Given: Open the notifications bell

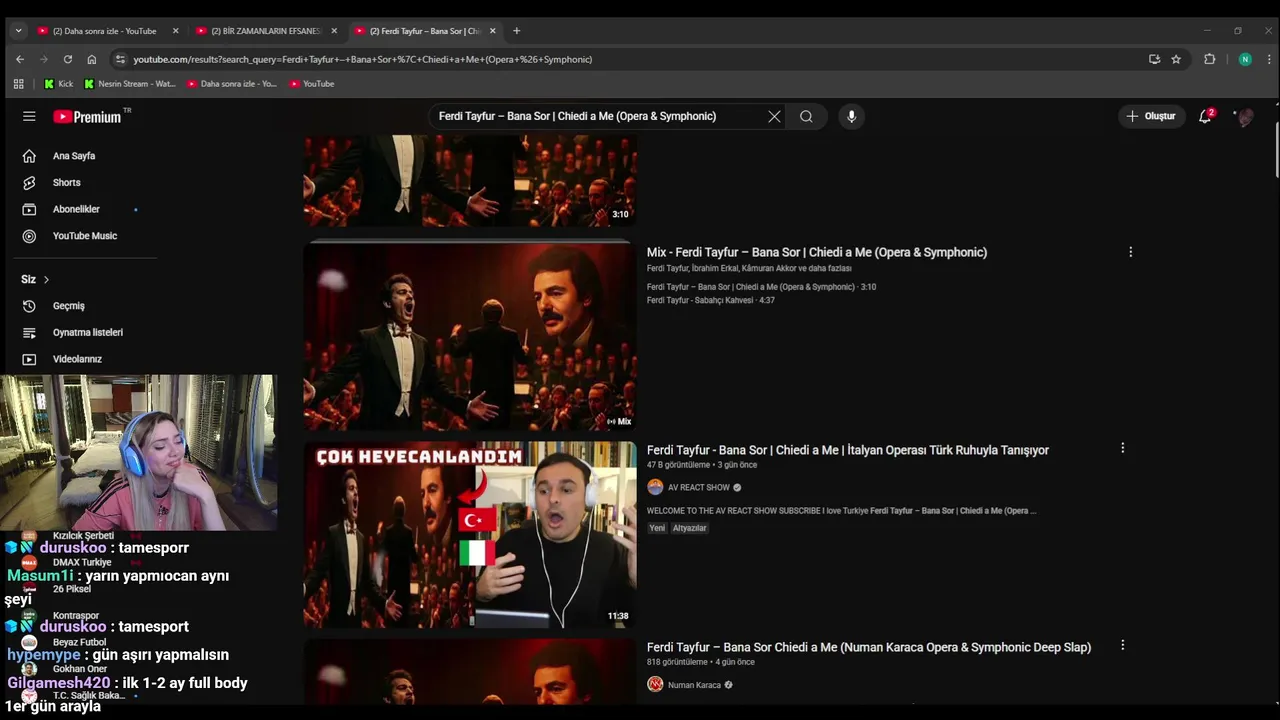Looking at the screenshot, I should coord(1205,116).
